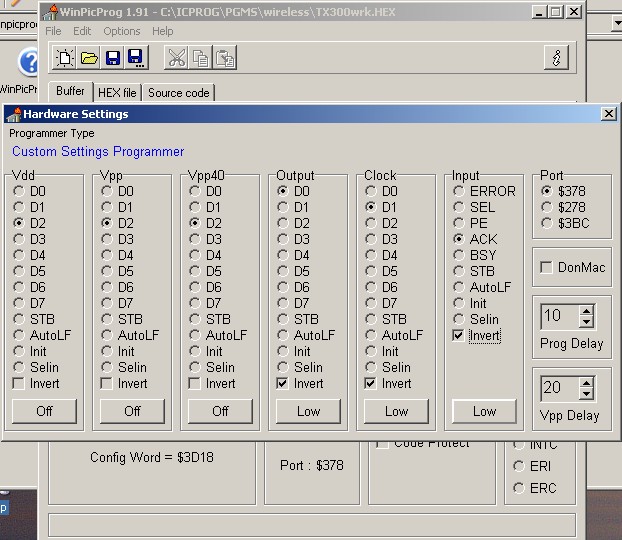
Task: Click the Save As floppy icon
Action: (136, 58)
